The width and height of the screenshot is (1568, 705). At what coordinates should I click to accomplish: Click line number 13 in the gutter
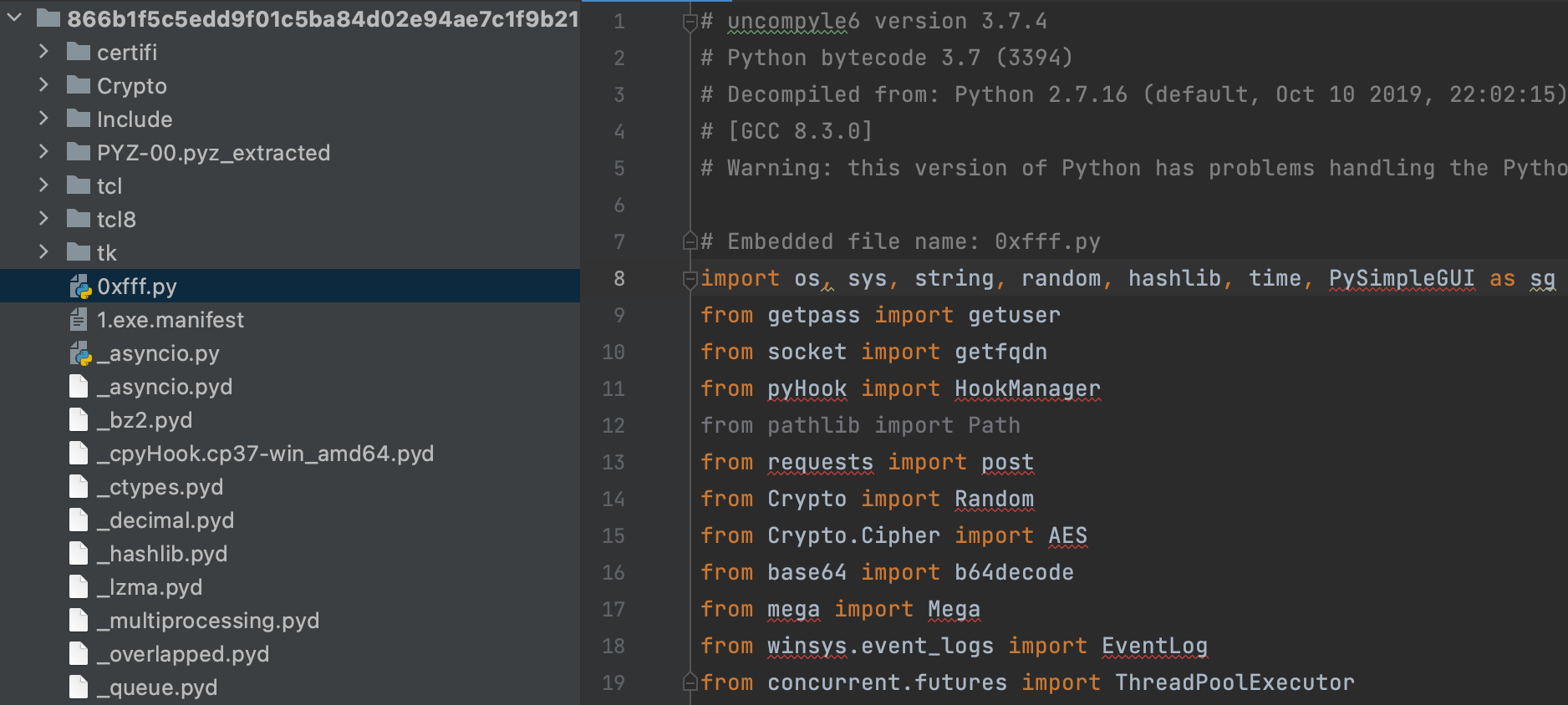point(613,462)
